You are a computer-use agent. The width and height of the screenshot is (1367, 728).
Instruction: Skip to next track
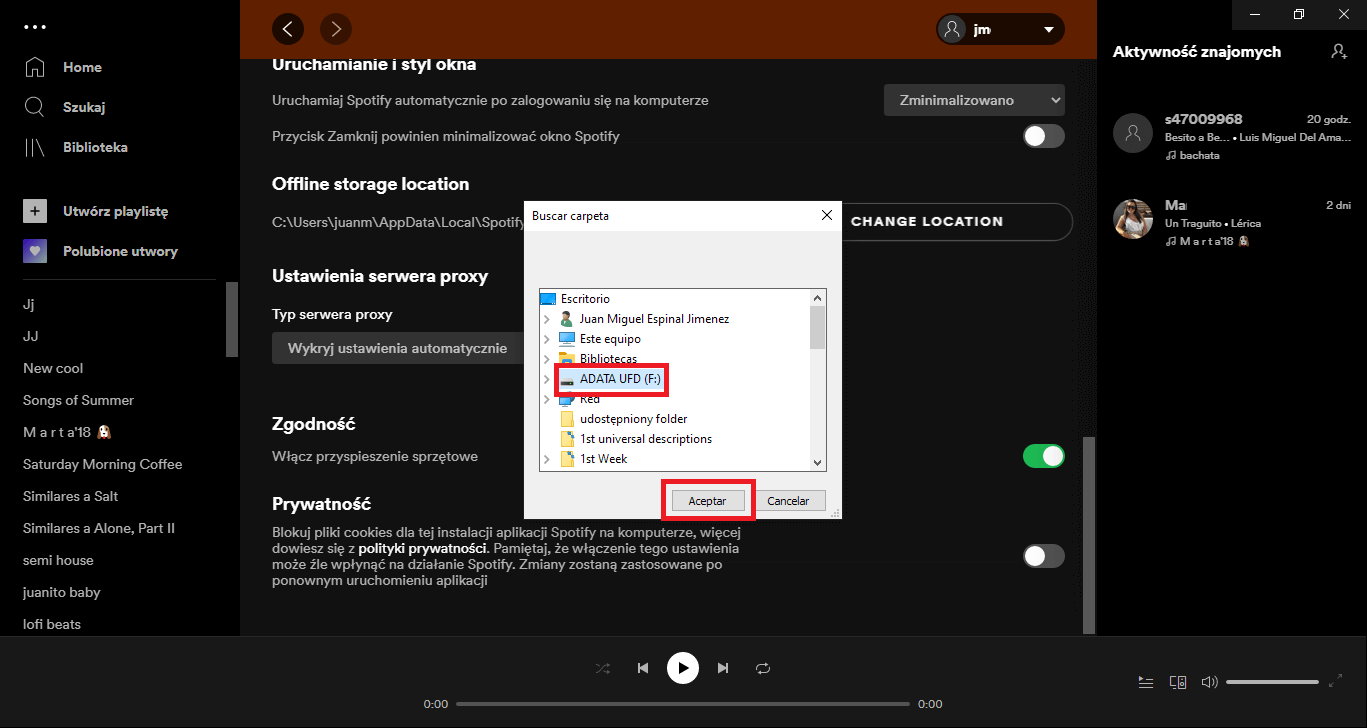click(x=723, y=668)
